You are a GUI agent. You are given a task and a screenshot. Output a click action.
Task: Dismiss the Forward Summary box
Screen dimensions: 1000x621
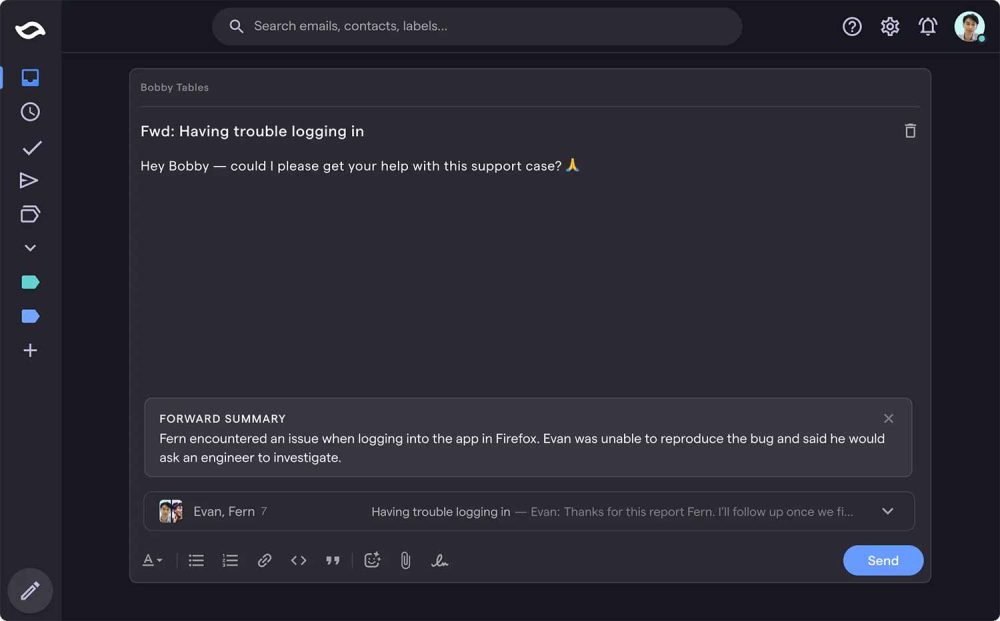pos(889,418)
